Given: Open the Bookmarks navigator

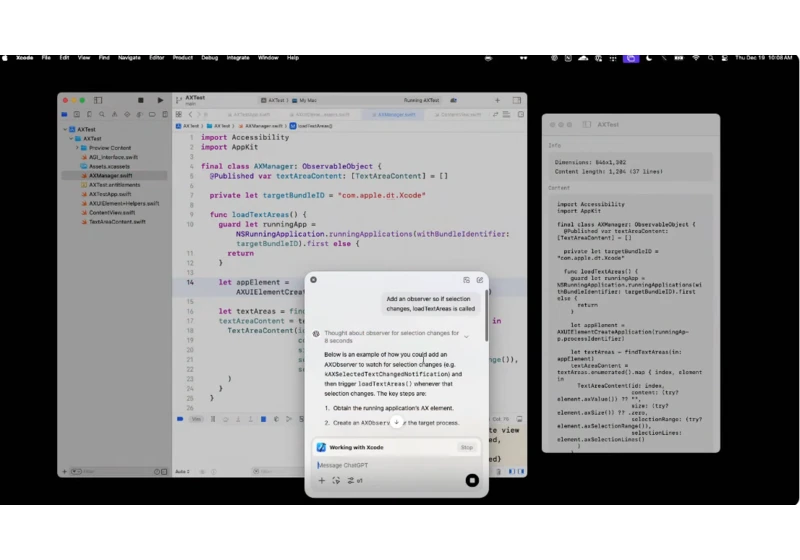Looking at the screenshot, I should [x=89, y=114].
